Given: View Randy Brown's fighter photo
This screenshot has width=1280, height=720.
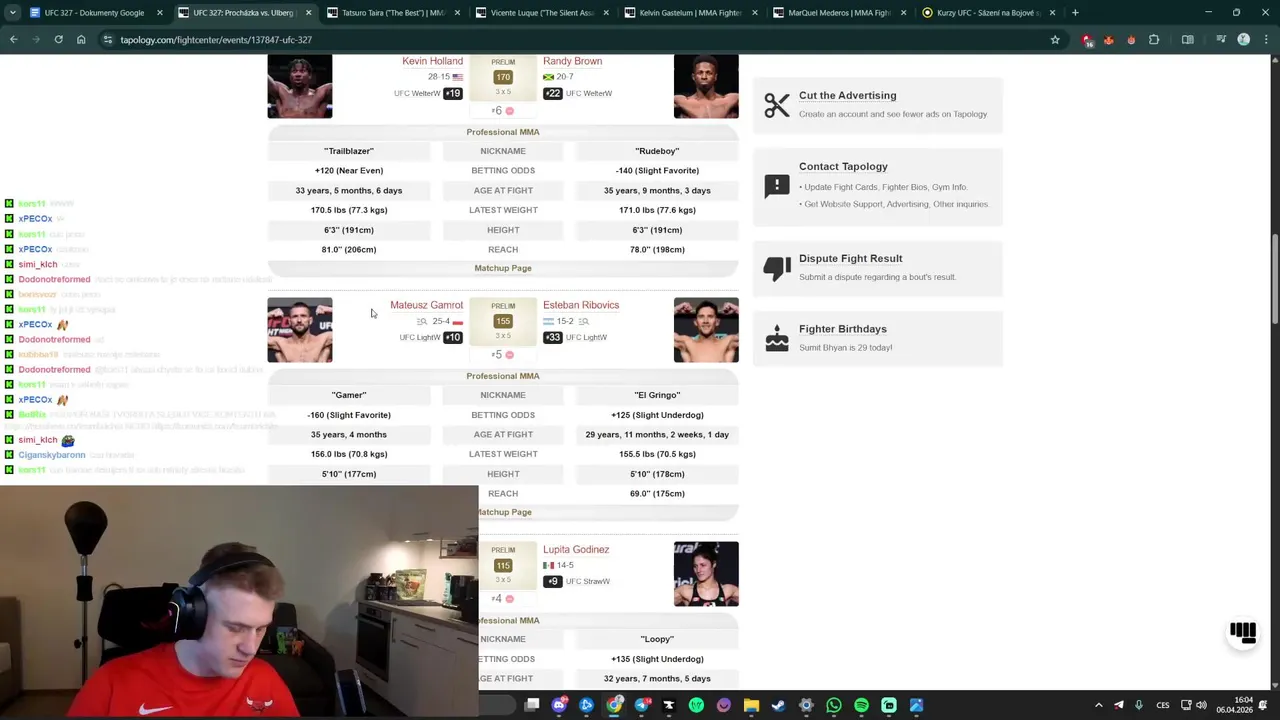Looking at the screenshot, I should 706,86.
